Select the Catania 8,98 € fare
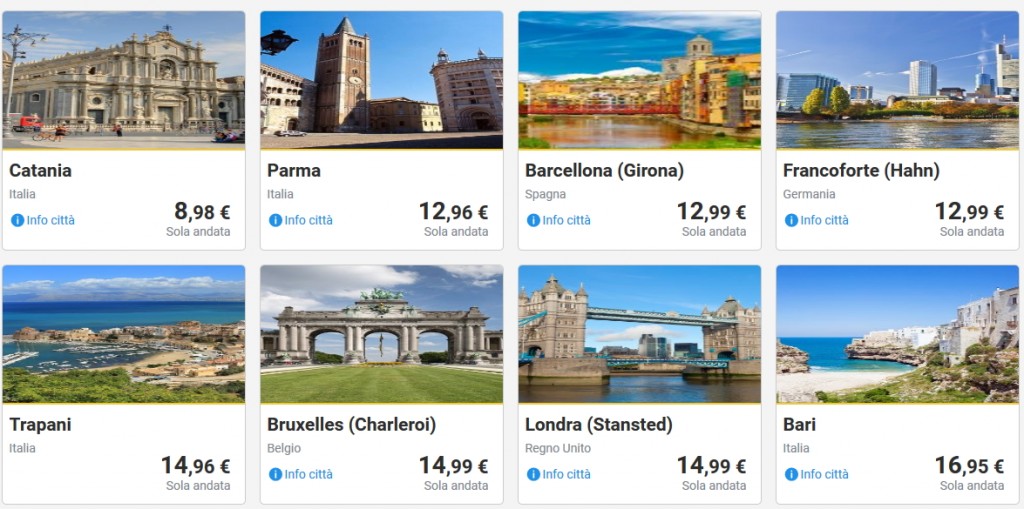 [x=202, y=212]
